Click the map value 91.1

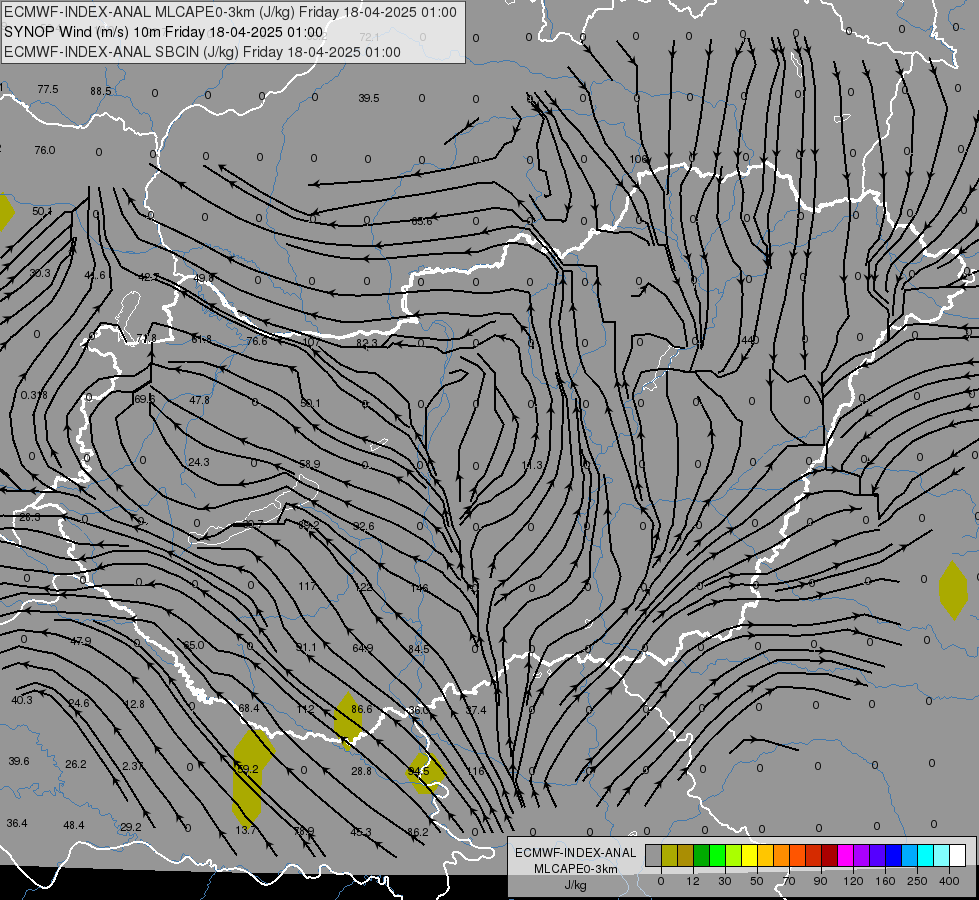306,647
